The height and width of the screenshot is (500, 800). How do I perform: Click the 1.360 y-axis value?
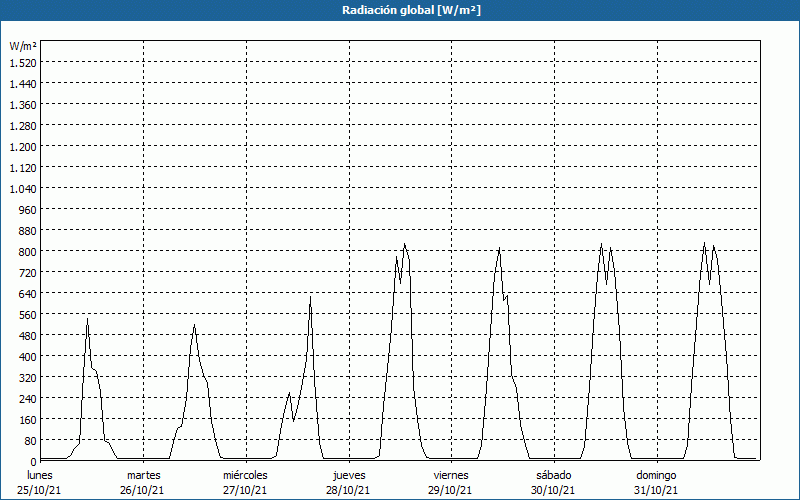(23, 105)
